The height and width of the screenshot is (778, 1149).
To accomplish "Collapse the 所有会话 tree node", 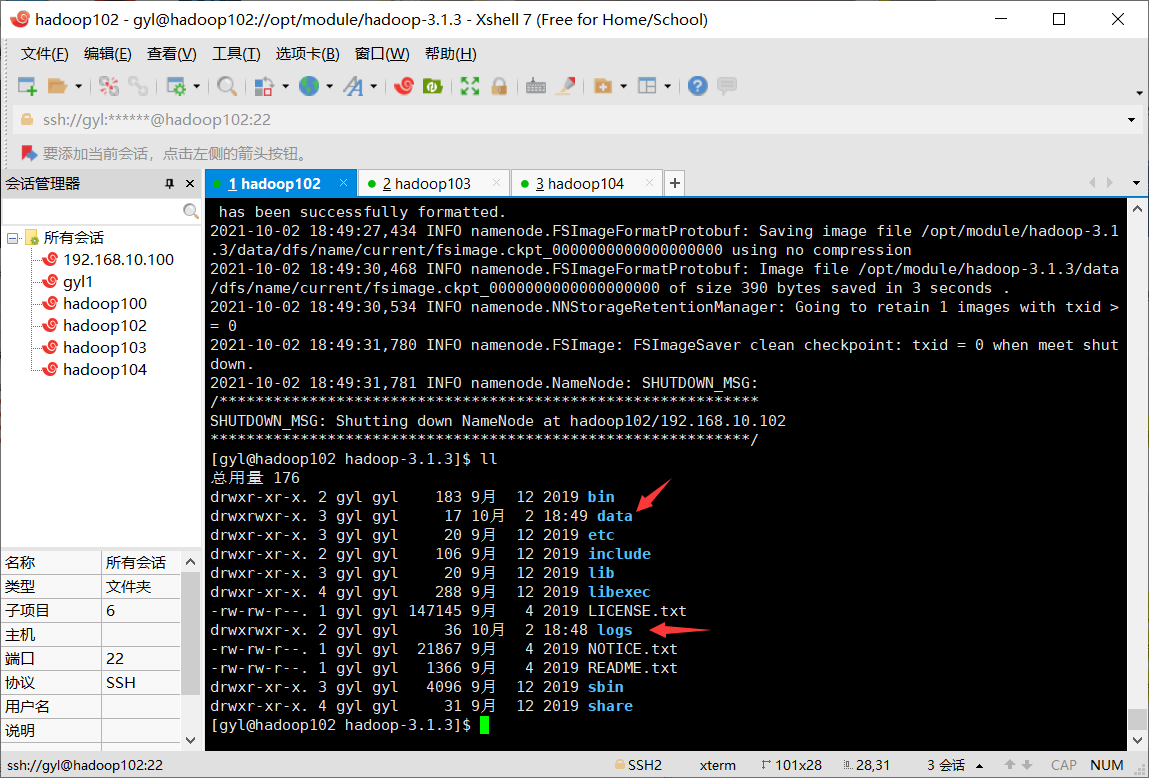I will click(x=12, y=238).
